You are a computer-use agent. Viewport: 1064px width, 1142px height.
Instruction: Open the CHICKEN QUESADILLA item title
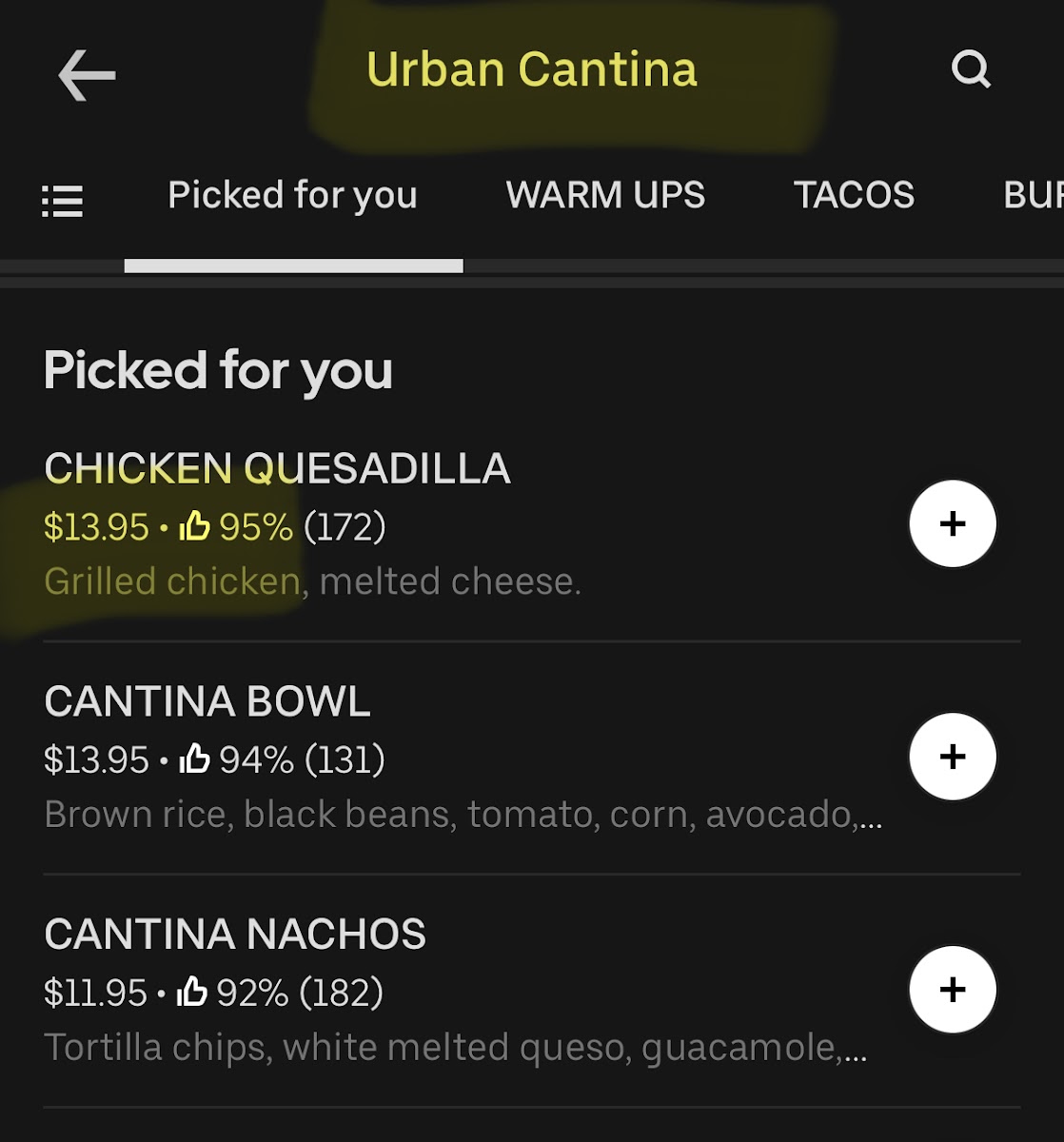tap(277, 469)
